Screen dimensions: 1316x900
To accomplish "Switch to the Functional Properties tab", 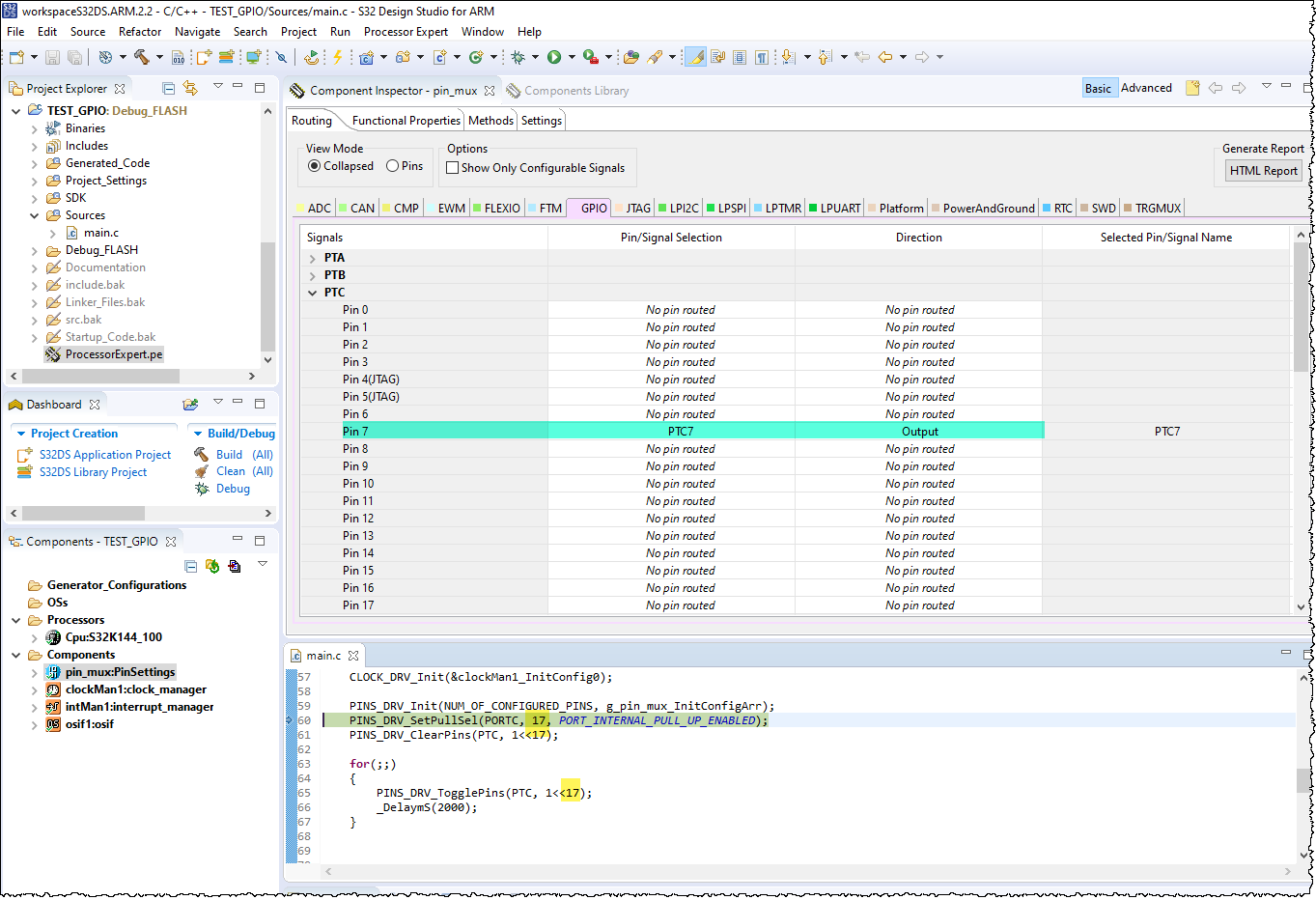I will [x=406, y=121].
